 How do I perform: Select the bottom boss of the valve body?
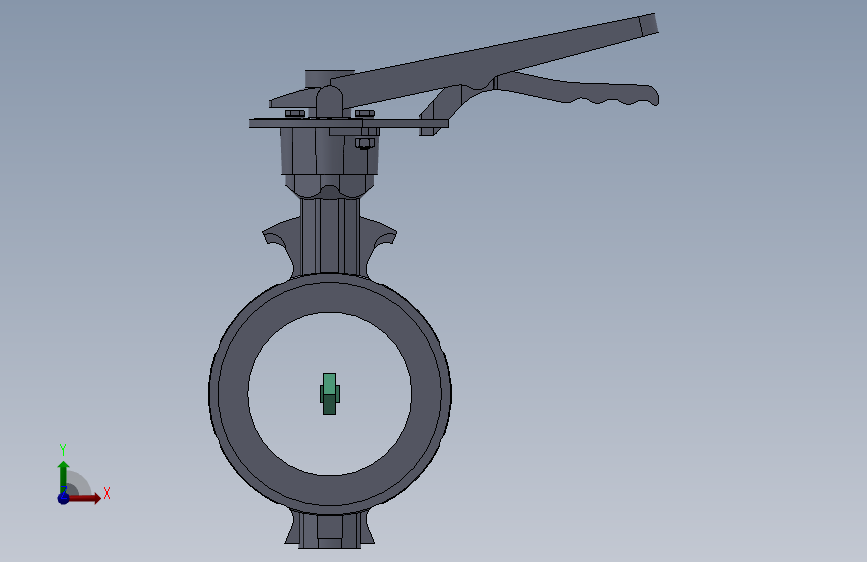[330, 530]
